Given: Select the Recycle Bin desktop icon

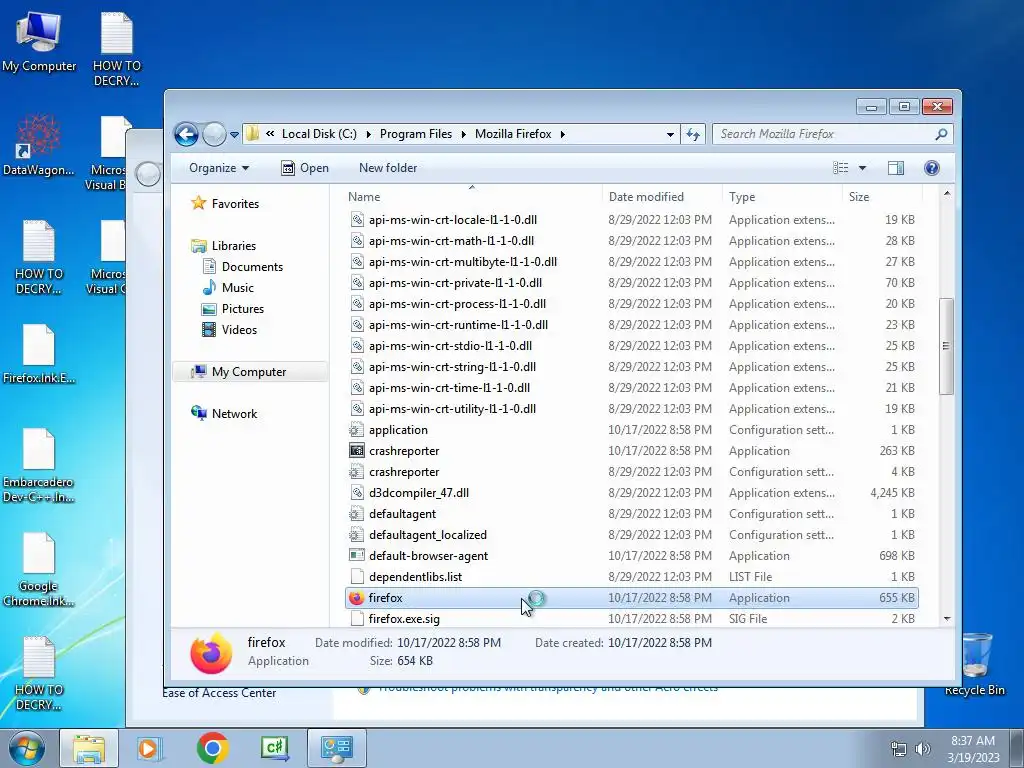Looking at the screenshot, I should point(974,664).
